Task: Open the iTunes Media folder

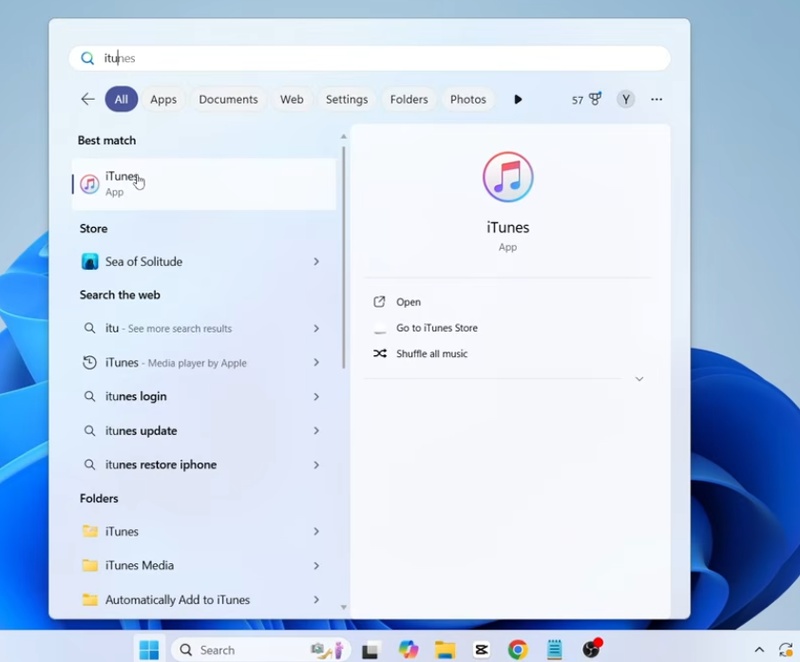Action: pyautogui.click(x=204, y=565)
